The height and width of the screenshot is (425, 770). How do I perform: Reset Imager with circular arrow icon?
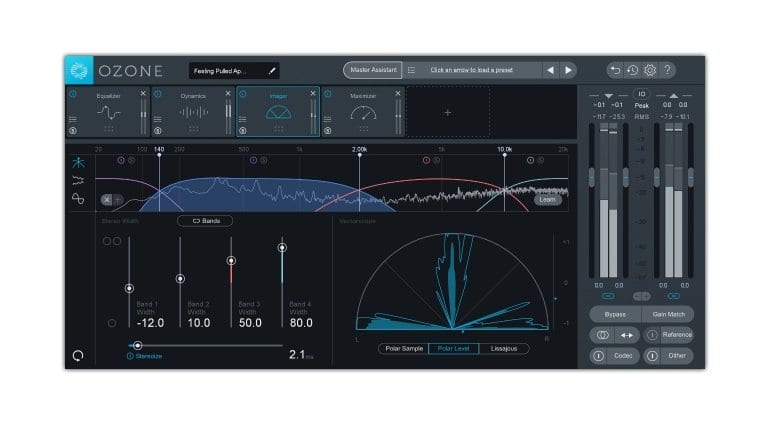coord(78,355)
